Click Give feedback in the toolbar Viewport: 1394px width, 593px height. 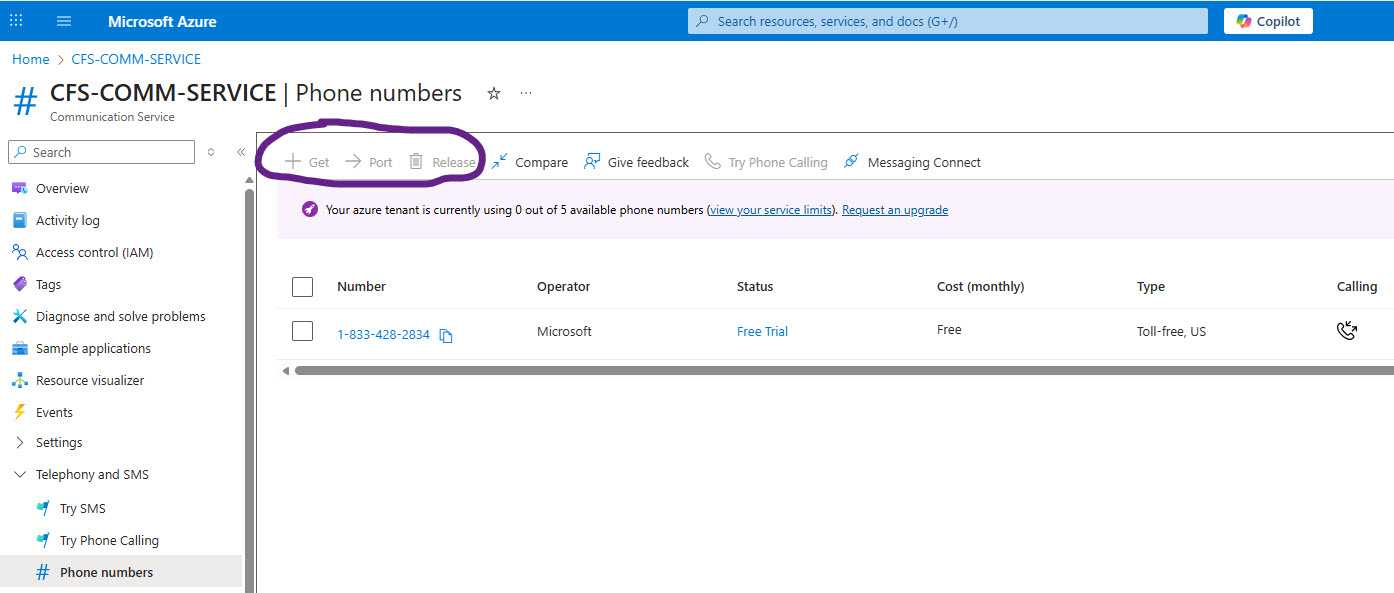(636, 162)
